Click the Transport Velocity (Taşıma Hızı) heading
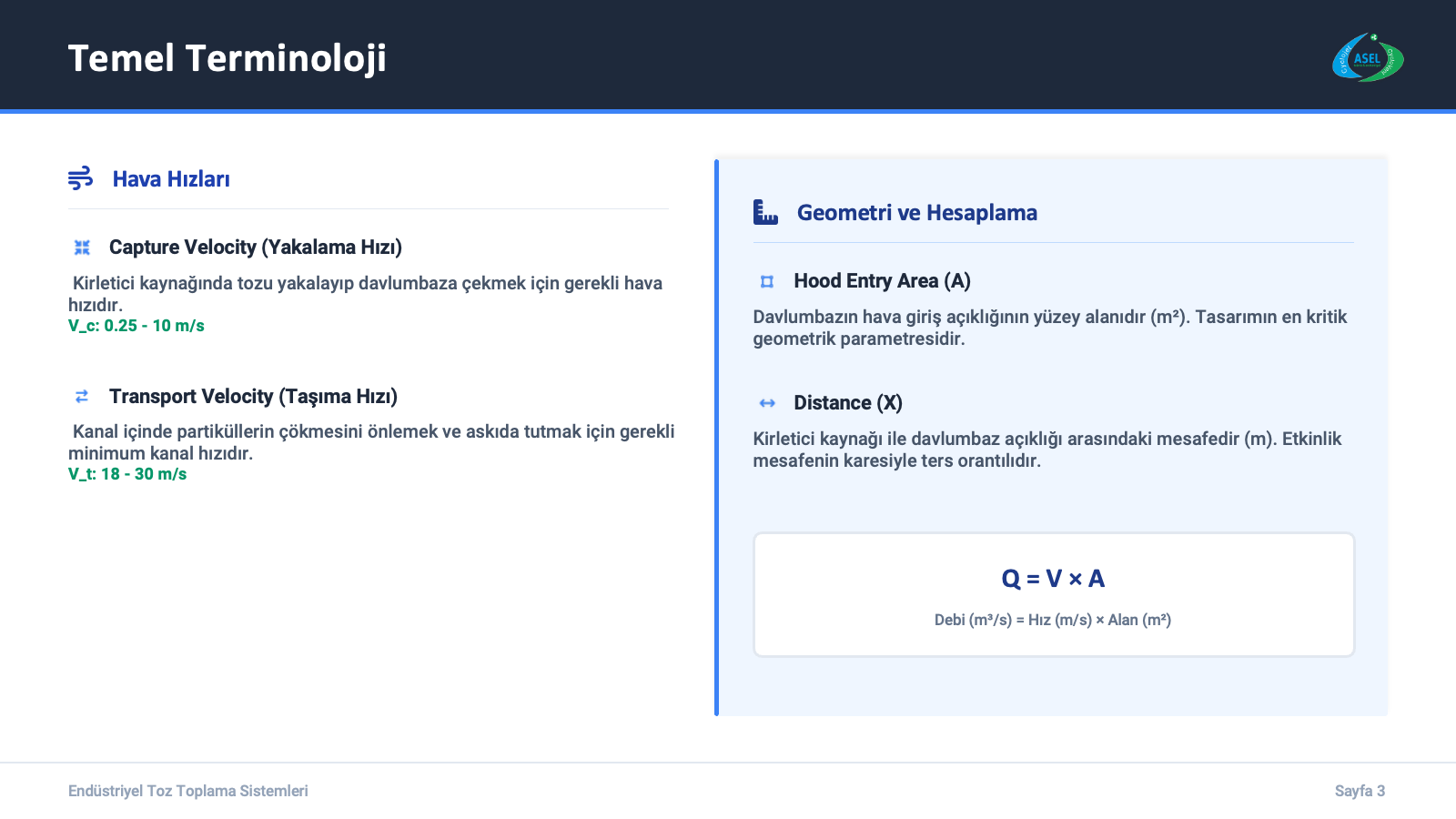 click(253, 397)
